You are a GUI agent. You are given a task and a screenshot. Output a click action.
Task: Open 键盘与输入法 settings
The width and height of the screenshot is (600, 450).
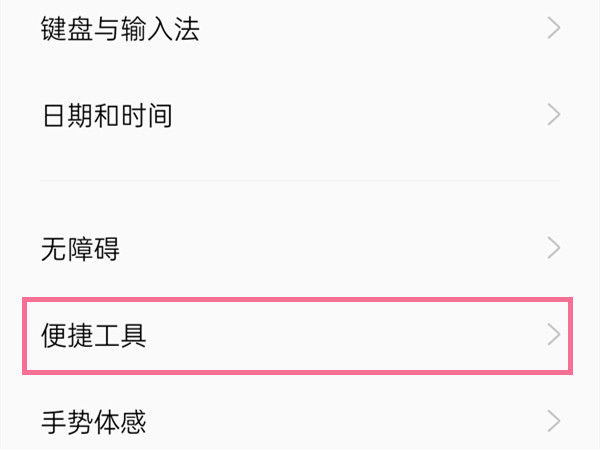click(300, 29)
